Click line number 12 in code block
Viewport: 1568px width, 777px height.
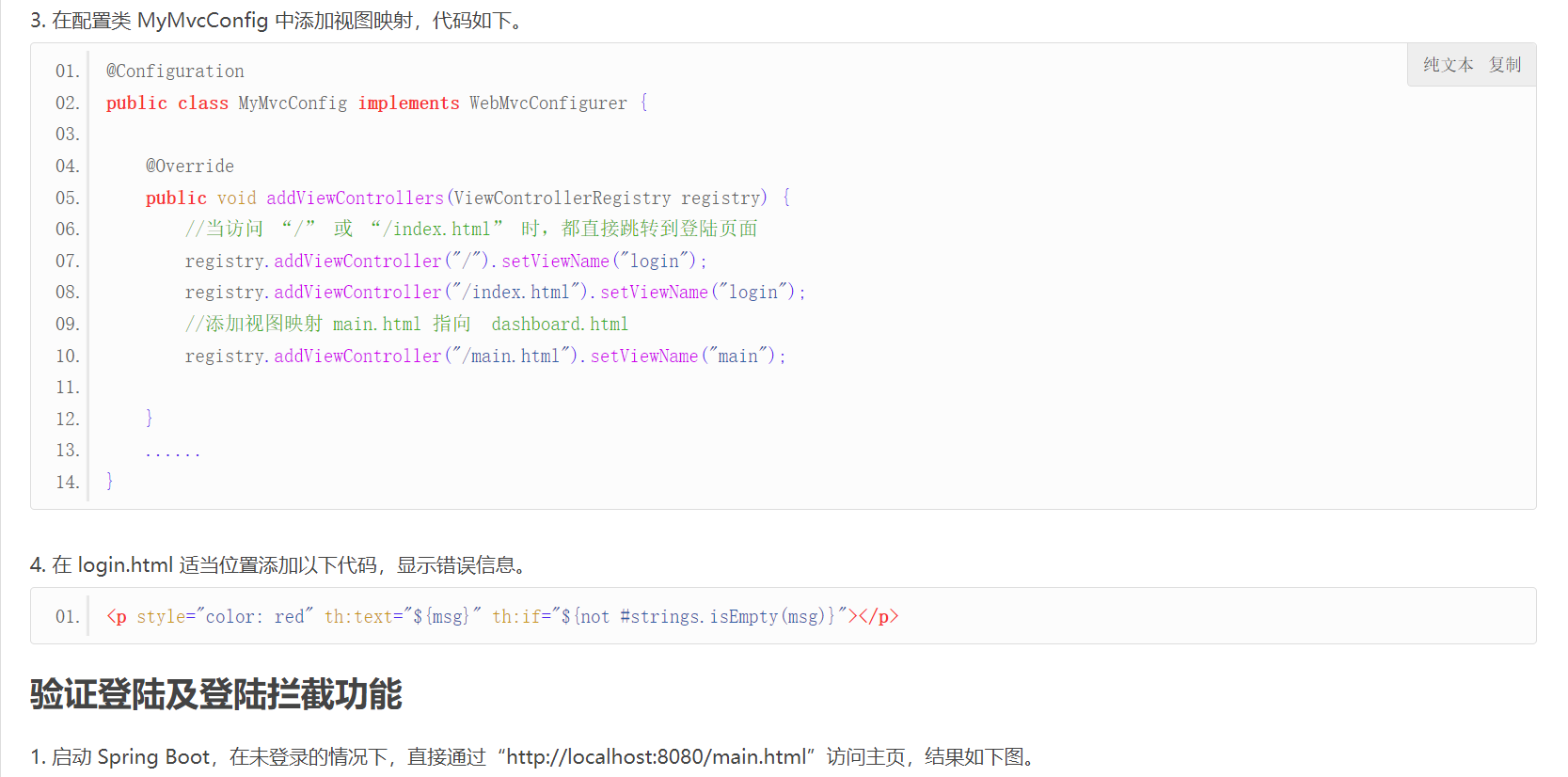67,420
